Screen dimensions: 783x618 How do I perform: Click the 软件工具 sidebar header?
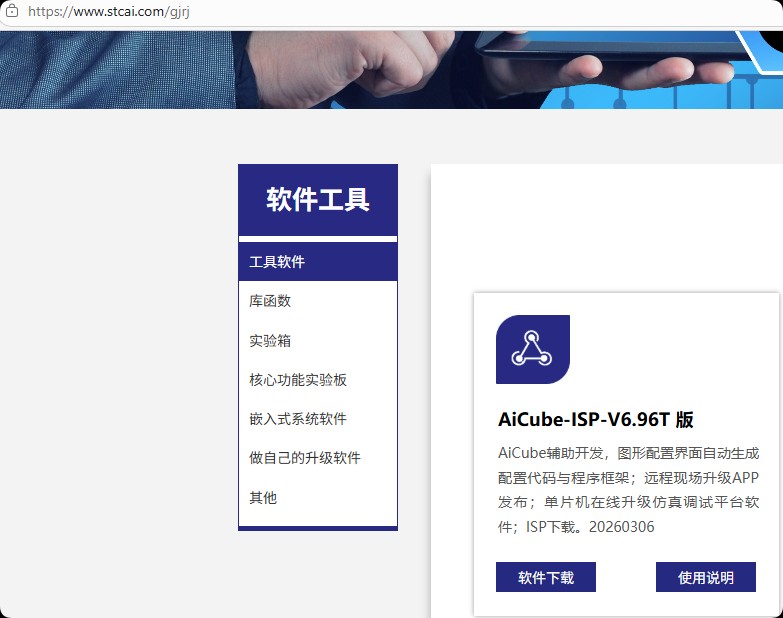point(318,200)
